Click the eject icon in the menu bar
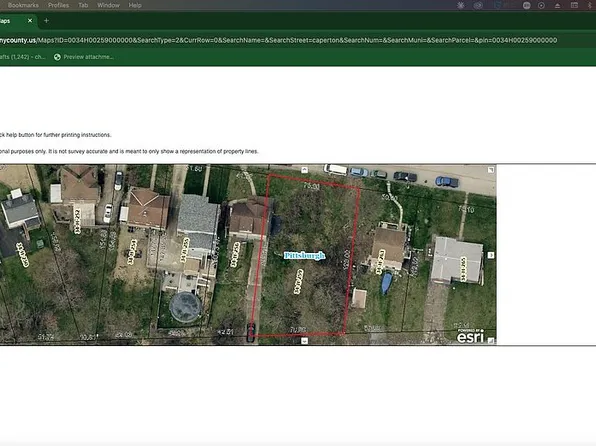596x446 pixels. tap(558, 5)
